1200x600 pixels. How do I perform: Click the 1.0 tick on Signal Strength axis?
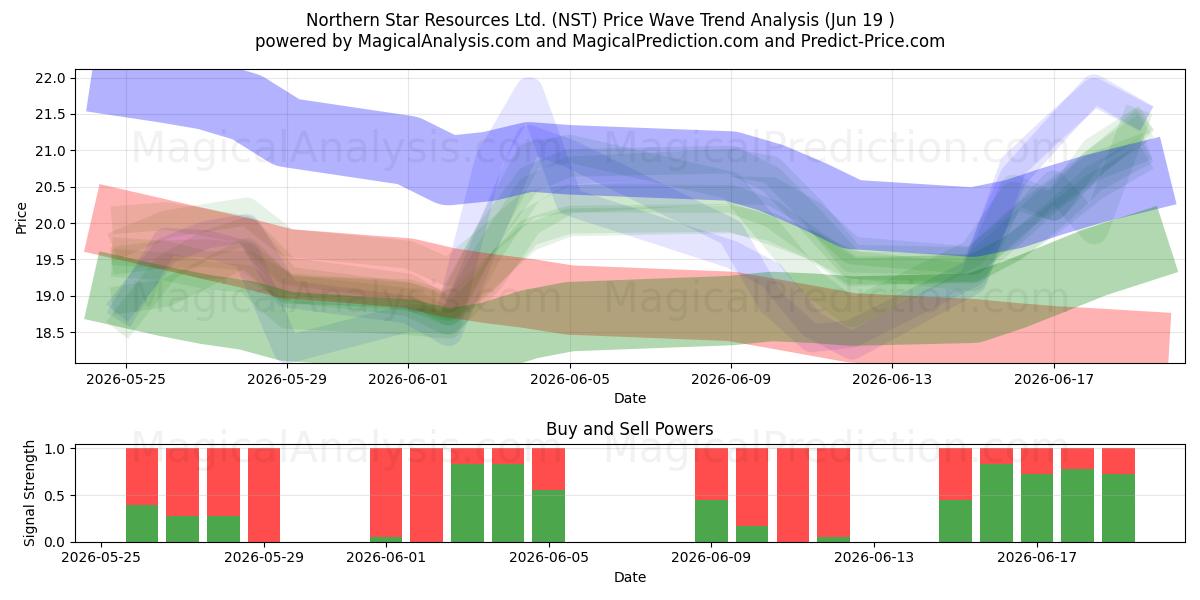pyautogui.click(x=56, y=449)
